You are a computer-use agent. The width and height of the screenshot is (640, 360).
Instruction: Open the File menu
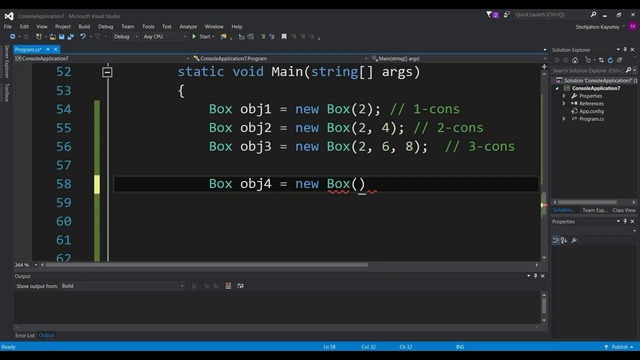(8, 27)
